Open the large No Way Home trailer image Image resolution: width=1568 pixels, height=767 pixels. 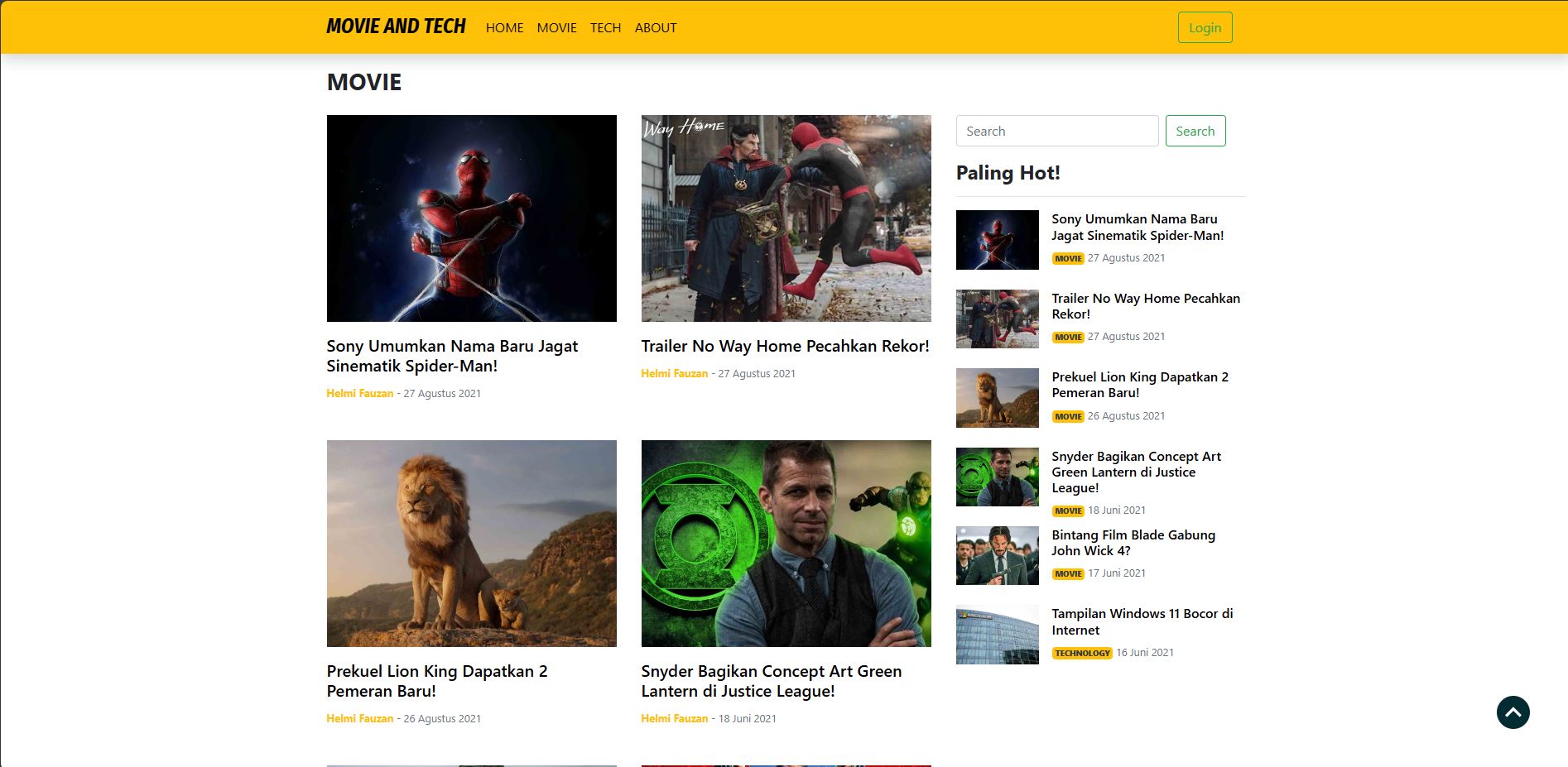786,218
